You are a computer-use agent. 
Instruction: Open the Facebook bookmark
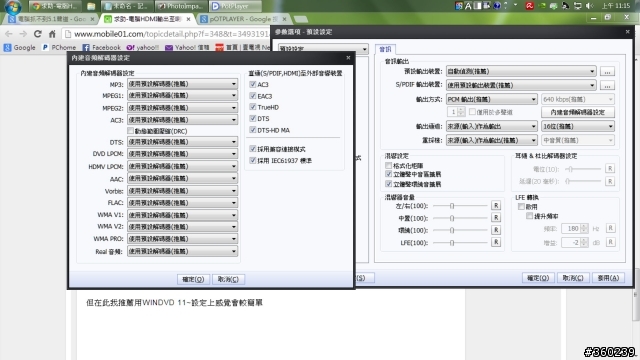(x=101, y=47)
